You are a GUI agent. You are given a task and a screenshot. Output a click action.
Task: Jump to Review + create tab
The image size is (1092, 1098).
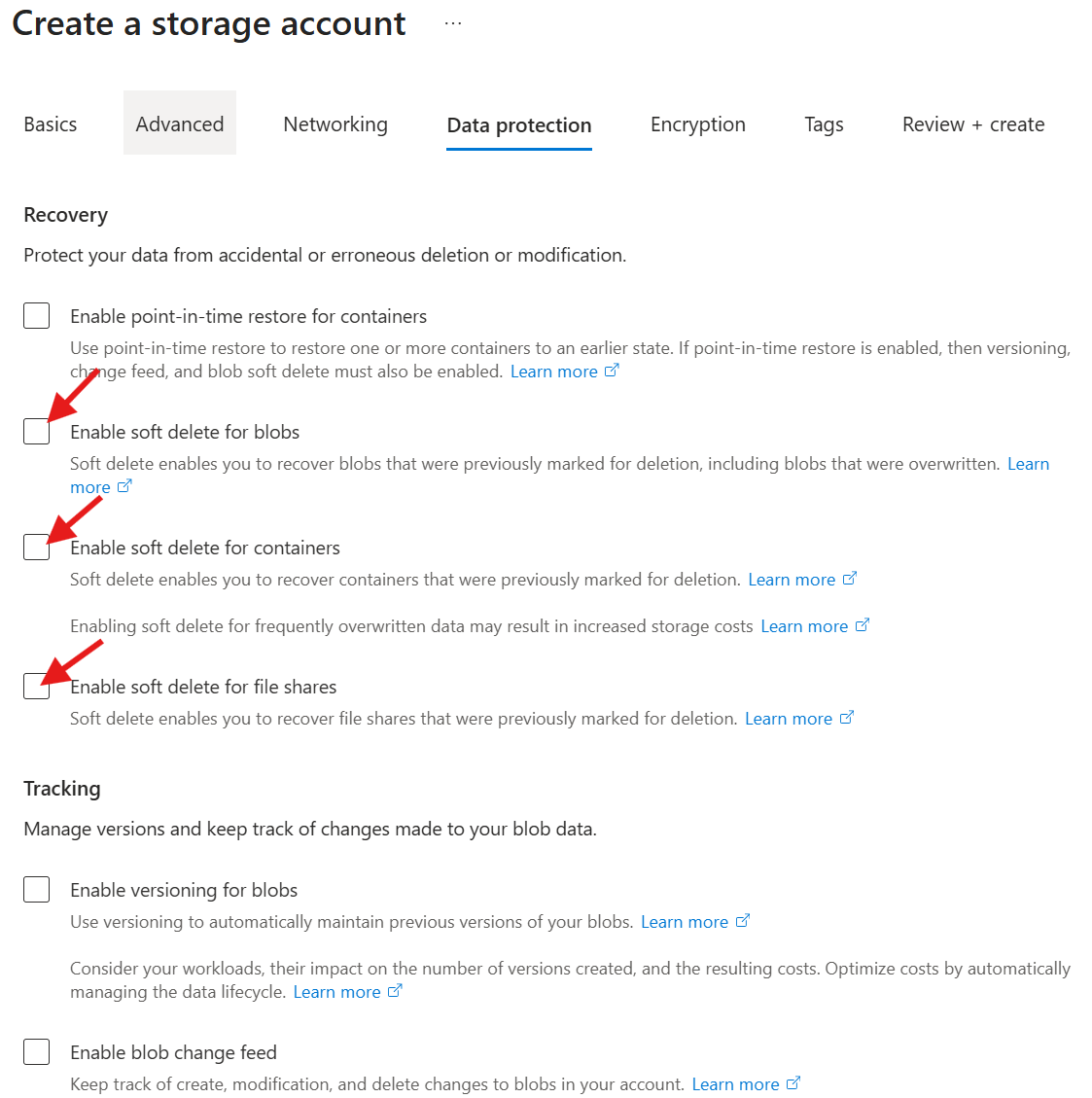pyautogui.click(x=973, y=124)
